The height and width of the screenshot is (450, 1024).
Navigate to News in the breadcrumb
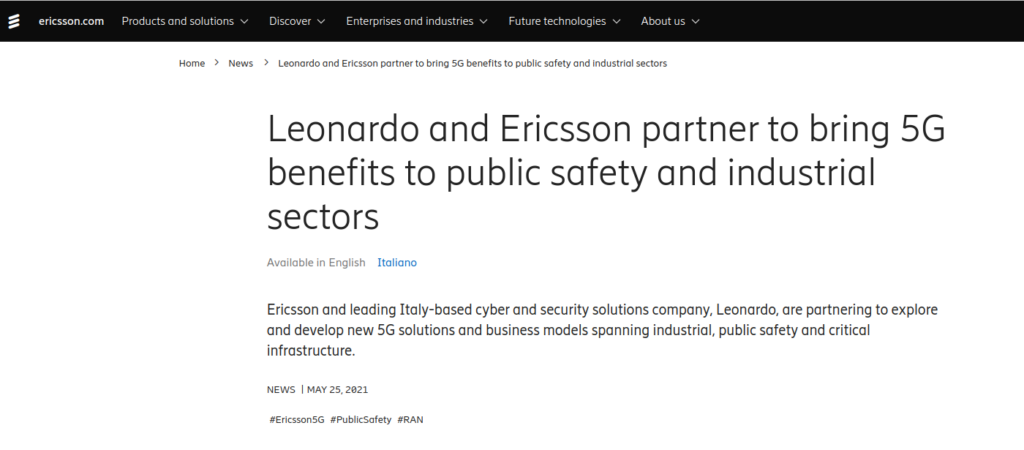pyautogui.click(x=240, y=63)
